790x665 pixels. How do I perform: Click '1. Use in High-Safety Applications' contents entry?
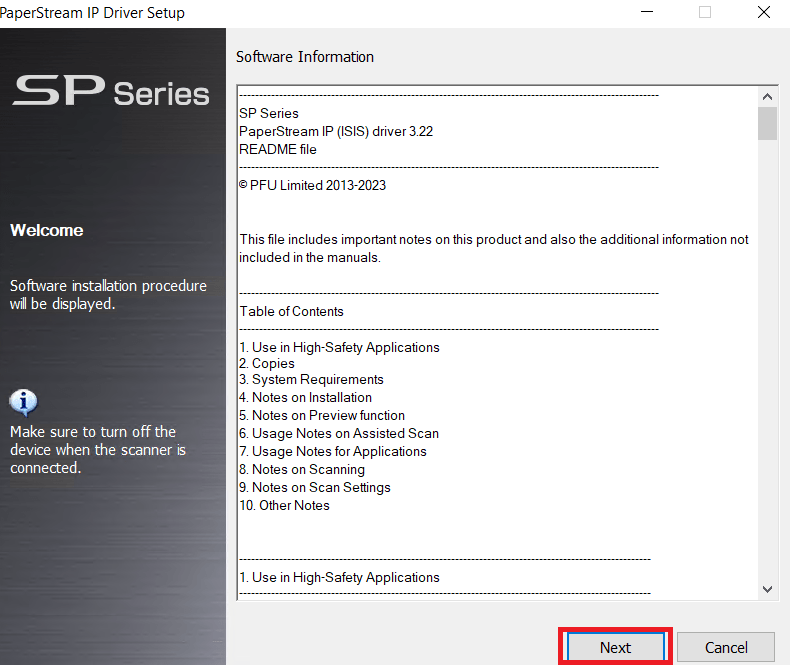click(339, 347)
